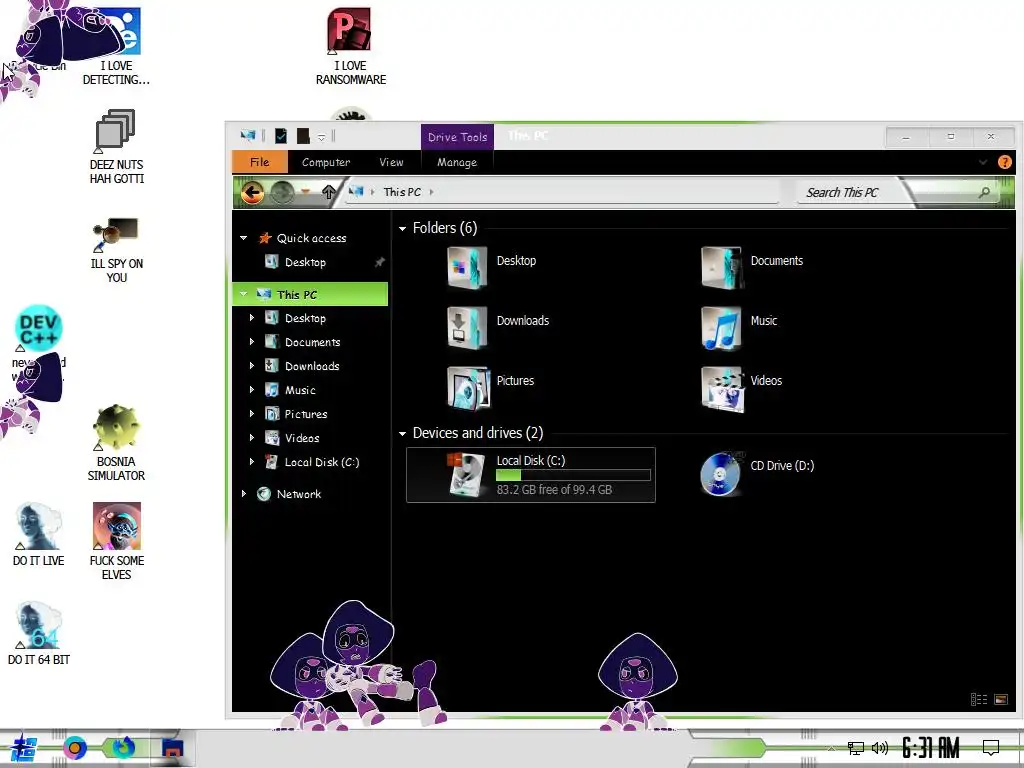
Task: Collapse the This PC tree node
Action: pyautogui.click(x=244, y=295)
